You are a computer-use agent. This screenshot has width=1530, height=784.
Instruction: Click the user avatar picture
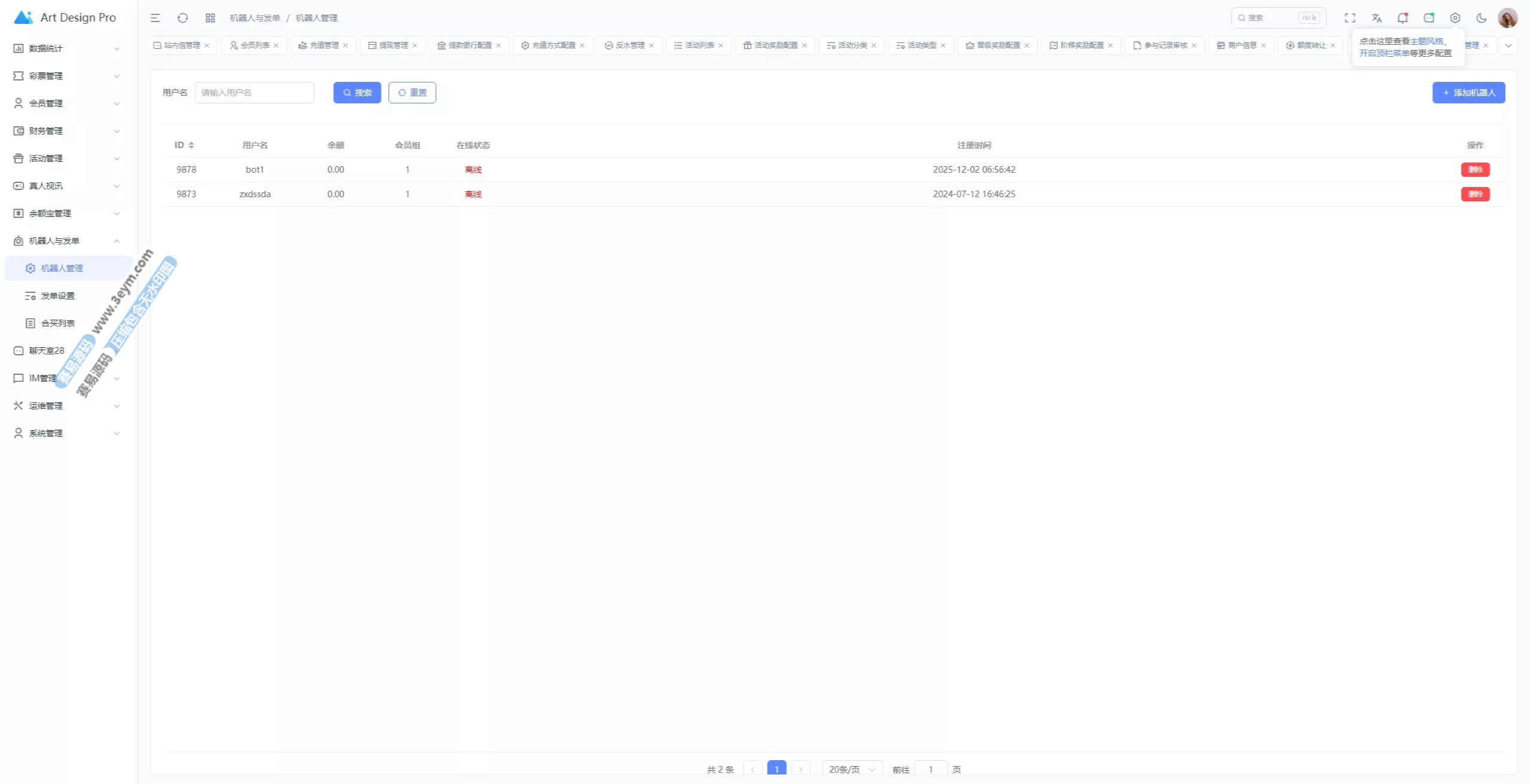[x=1507, y=18]
